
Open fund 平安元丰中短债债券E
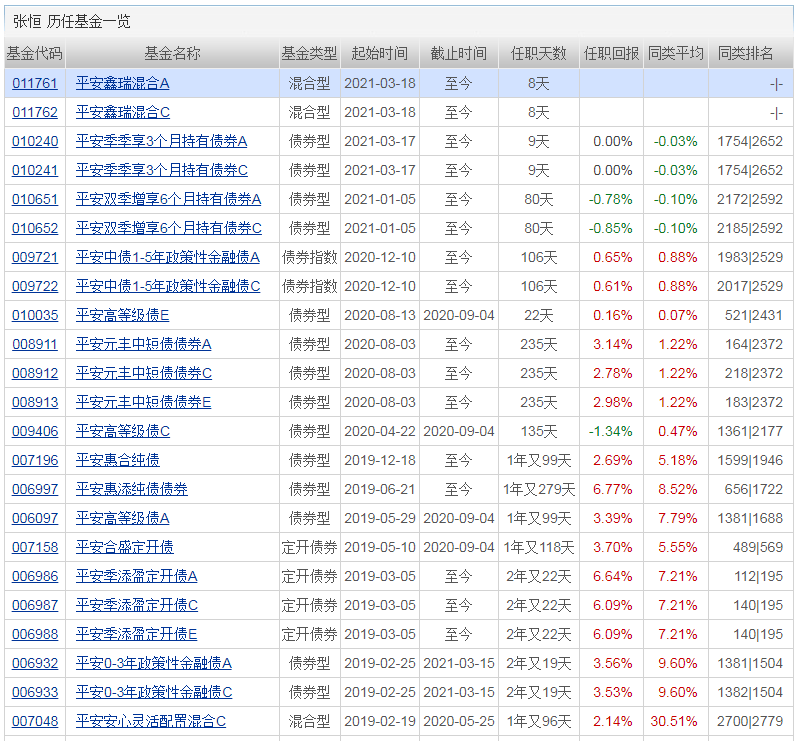[x=144, y=403]
